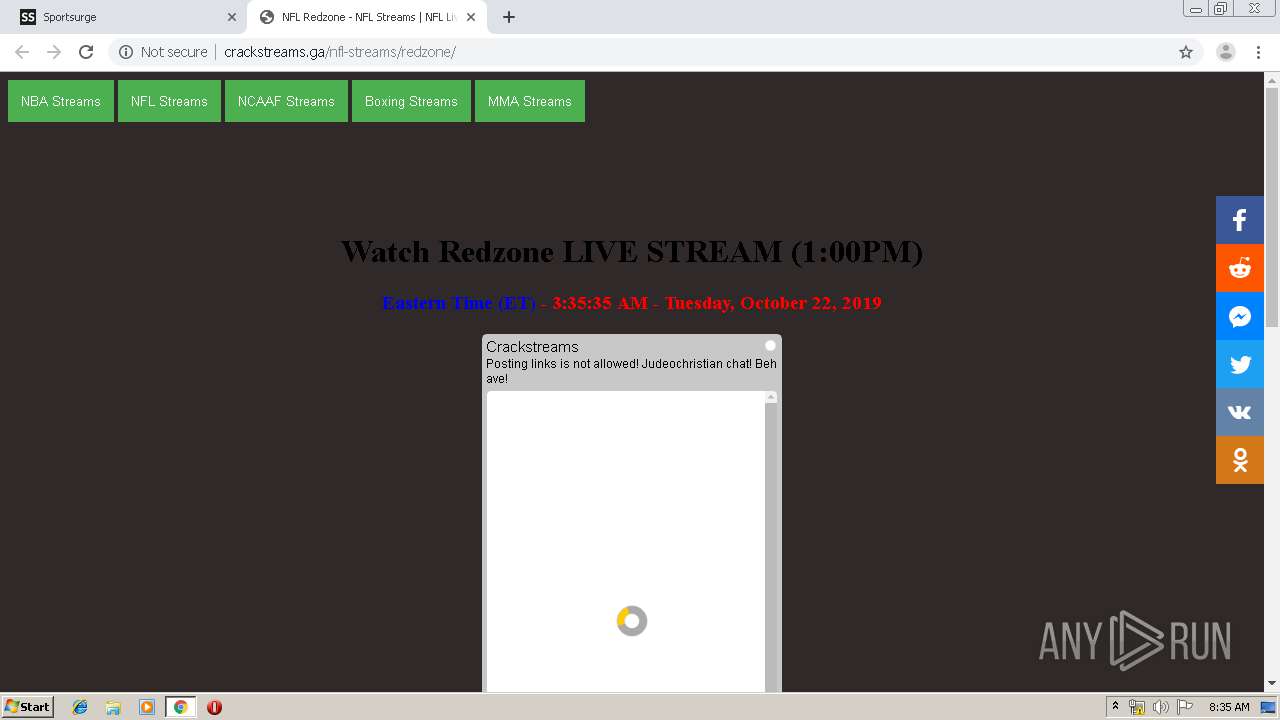This screenshot has height=720, width=1280.
Task: Open the Chrome profile avatar
Action: tap(1226, 52)
